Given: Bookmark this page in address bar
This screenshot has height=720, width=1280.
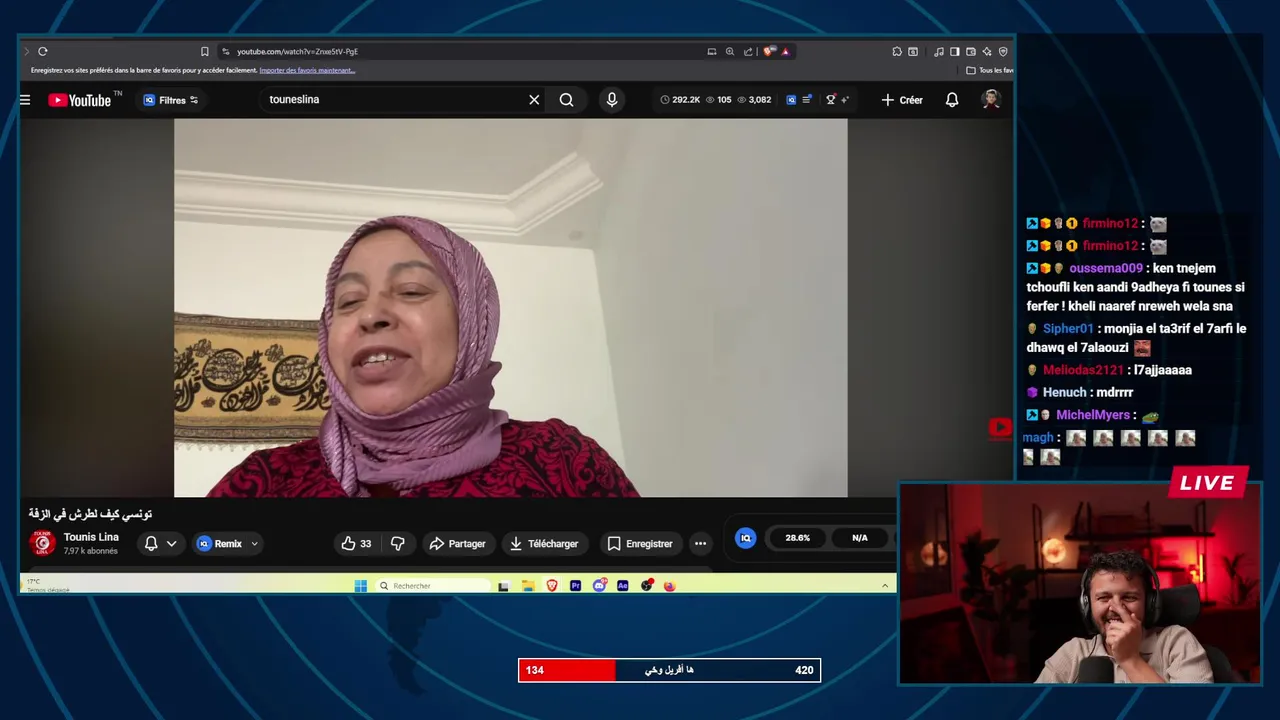Looking at the screenshot, I should coord(205,51).
